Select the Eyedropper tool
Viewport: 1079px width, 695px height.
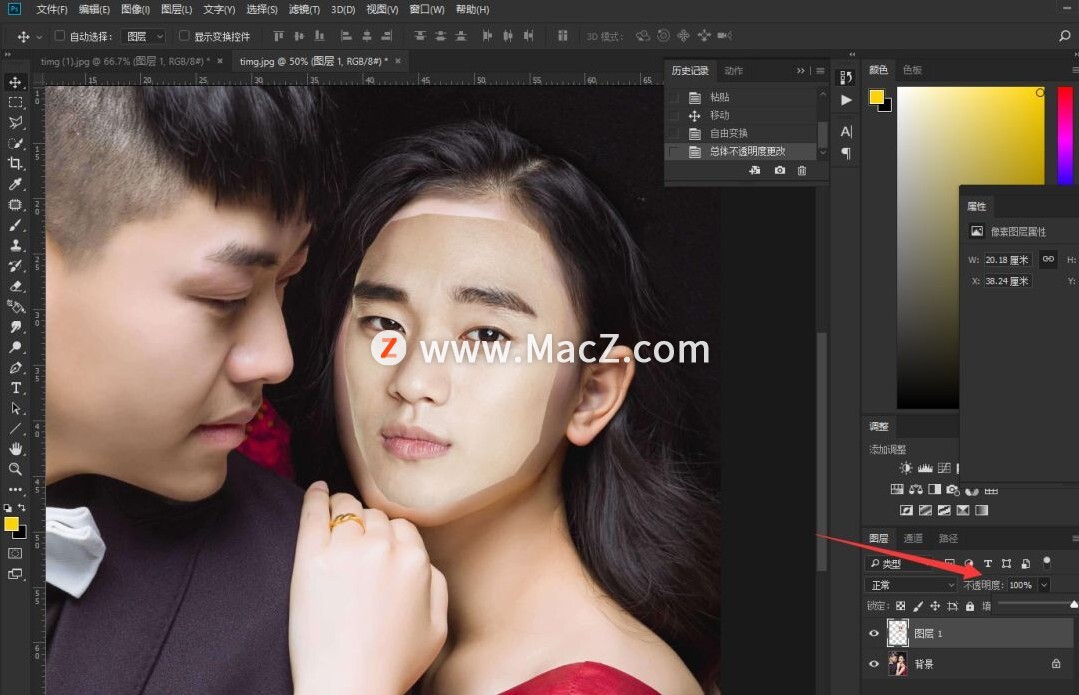[x=15, y=184]
